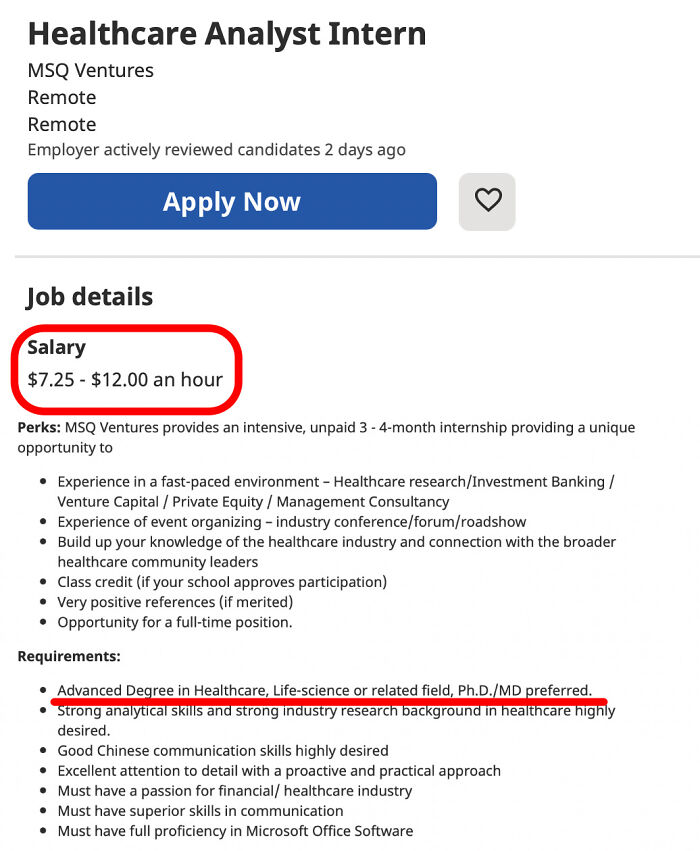The image size is (700, 851).
Task: Click the event organizing experience bullet
Action: 292,522
